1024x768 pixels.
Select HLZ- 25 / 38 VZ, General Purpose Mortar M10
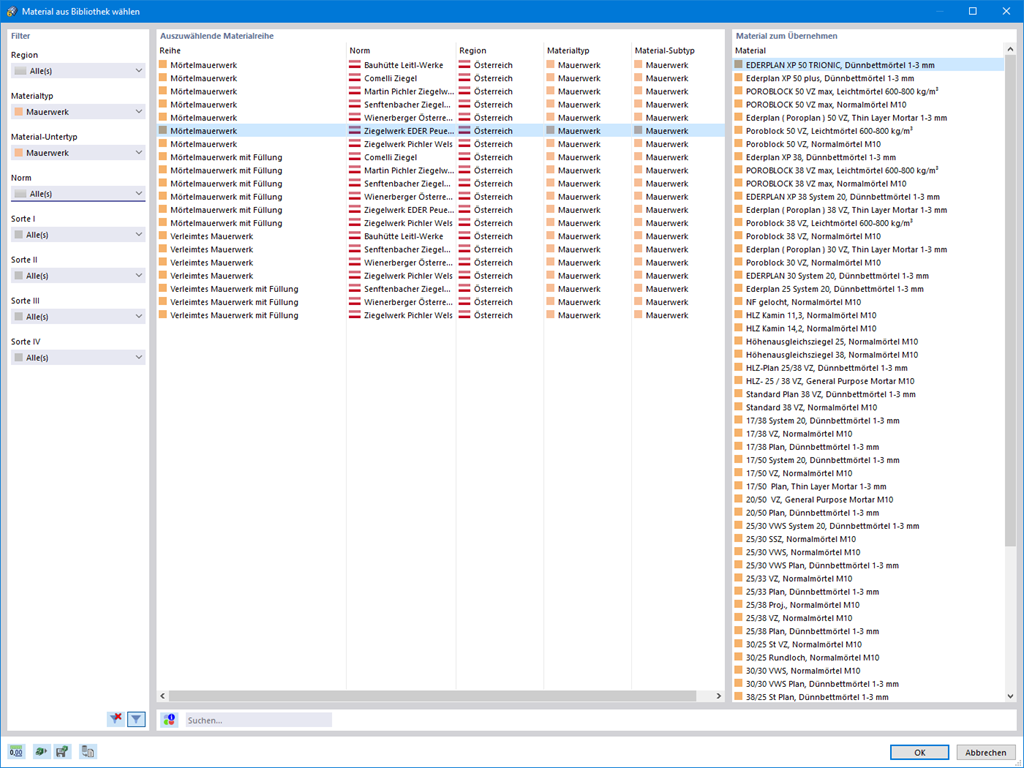(x=869, y=381)
